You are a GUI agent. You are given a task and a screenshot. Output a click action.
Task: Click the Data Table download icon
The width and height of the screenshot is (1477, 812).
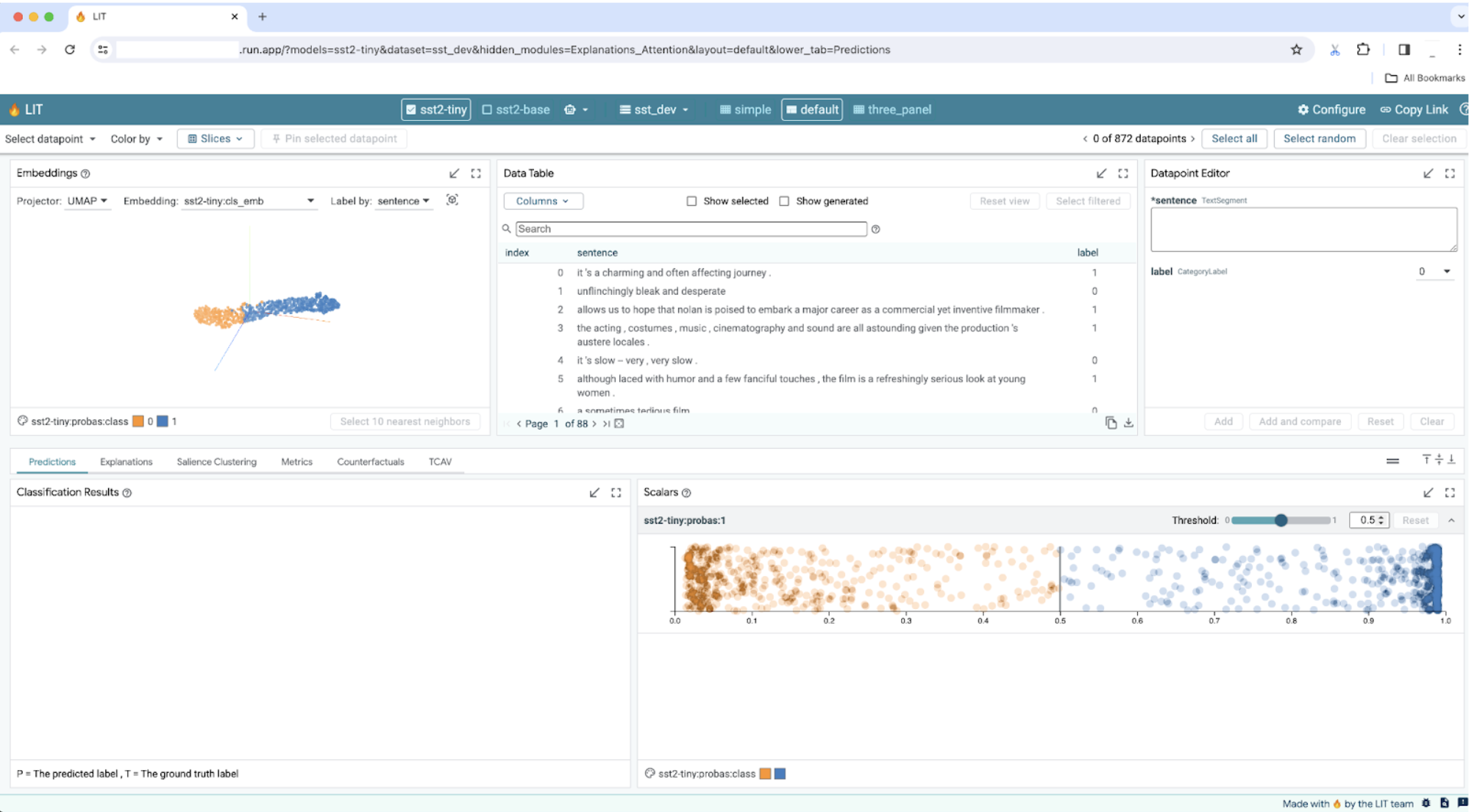pos(1128,421)
